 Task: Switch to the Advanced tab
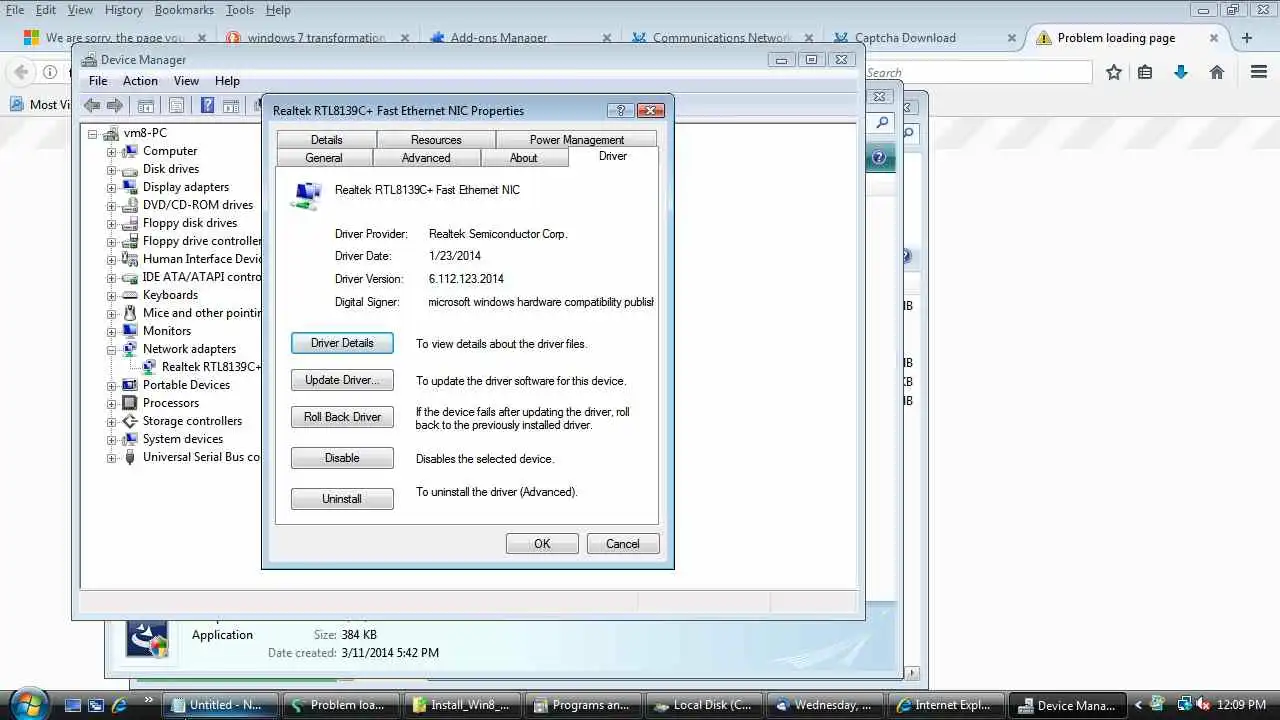click(x=426, y=158)
